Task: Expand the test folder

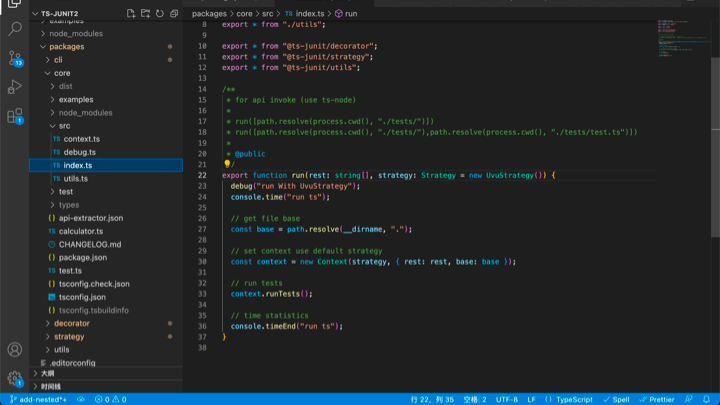Action: pos(106,191)
